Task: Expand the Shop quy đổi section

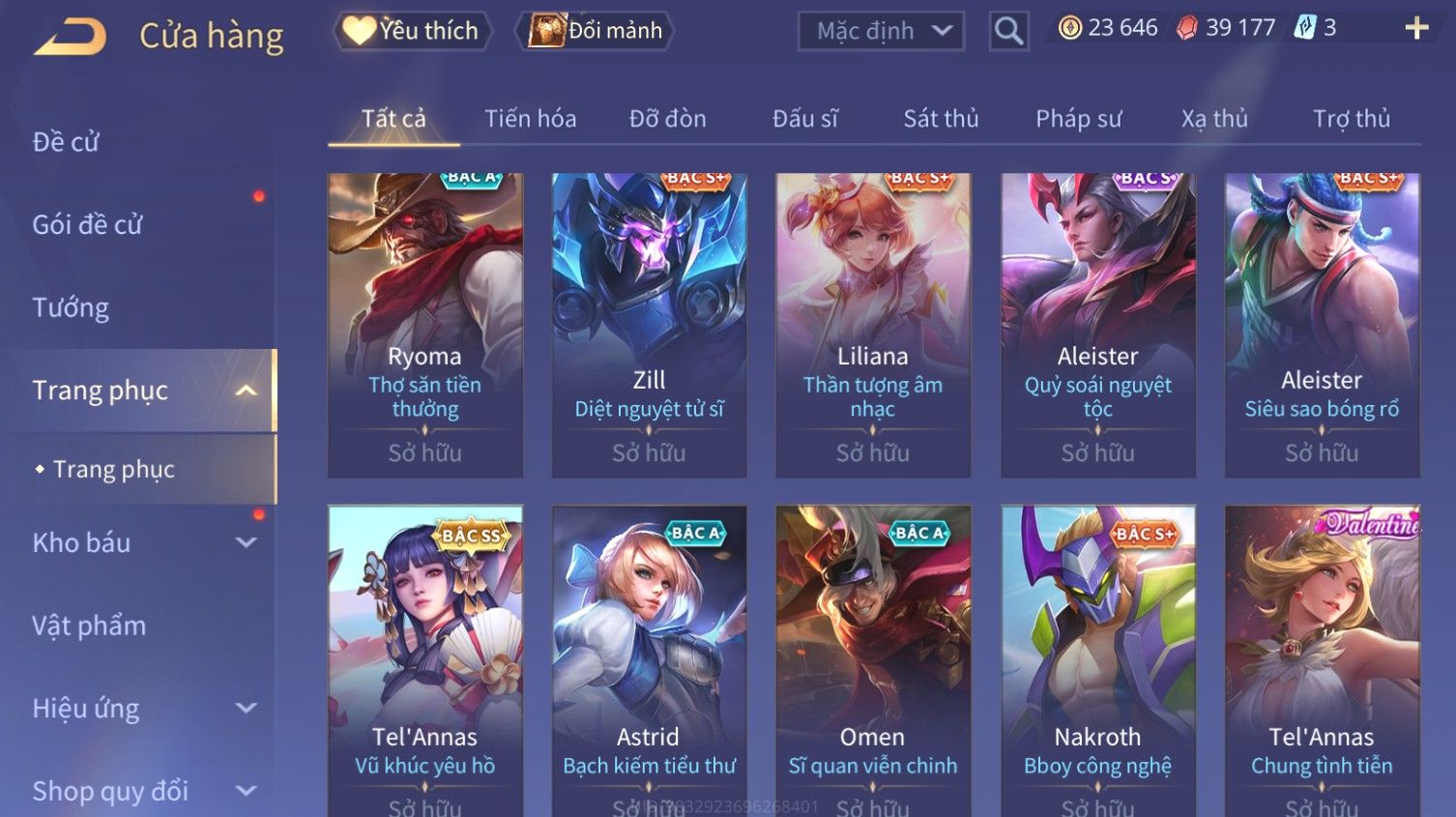Action: pyautogui.click(x=247, y=791)
